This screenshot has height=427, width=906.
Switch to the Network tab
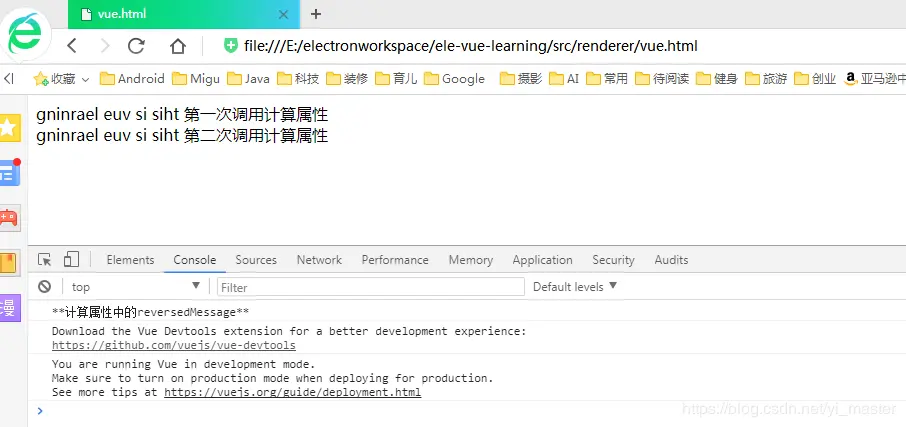click(319, 260)
